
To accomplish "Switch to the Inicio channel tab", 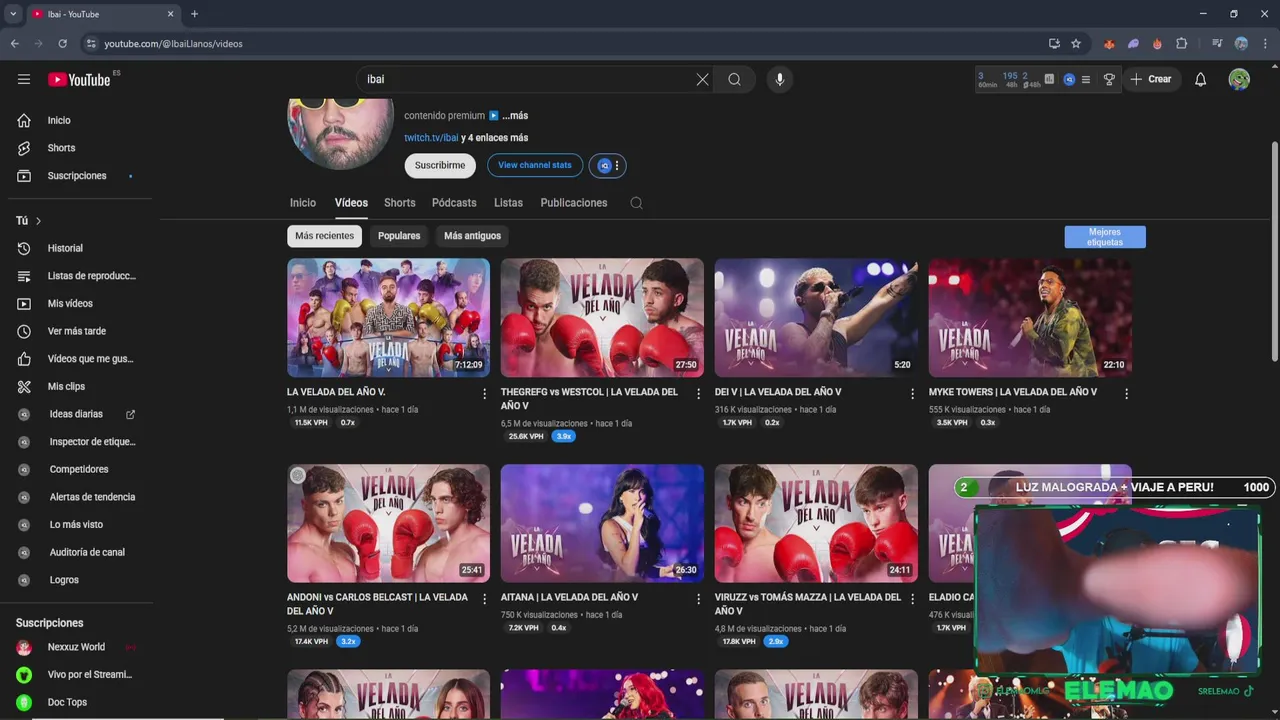I will [x=303, y=203].
